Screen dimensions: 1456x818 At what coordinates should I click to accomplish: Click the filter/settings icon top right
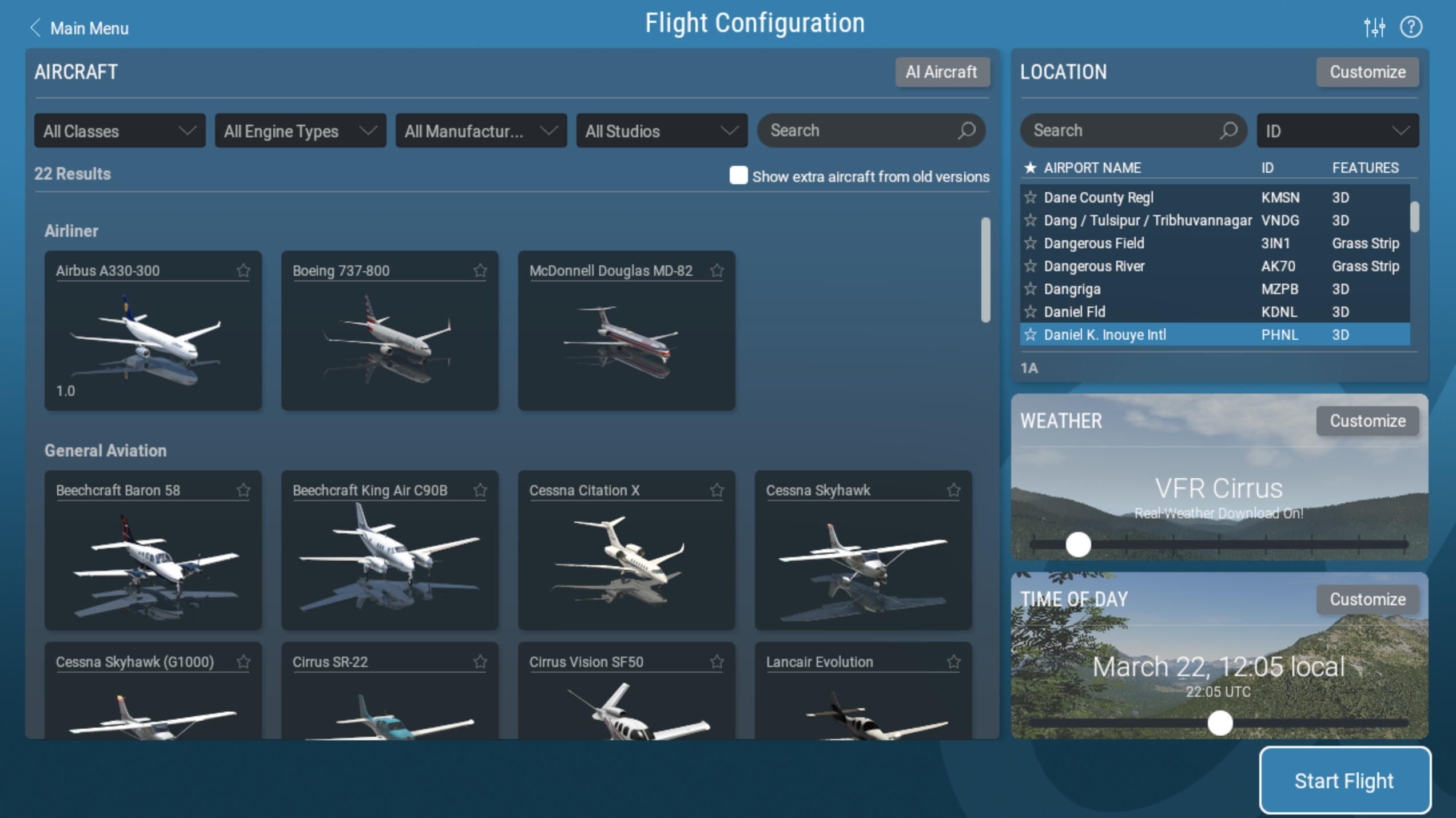point(1374,27)
